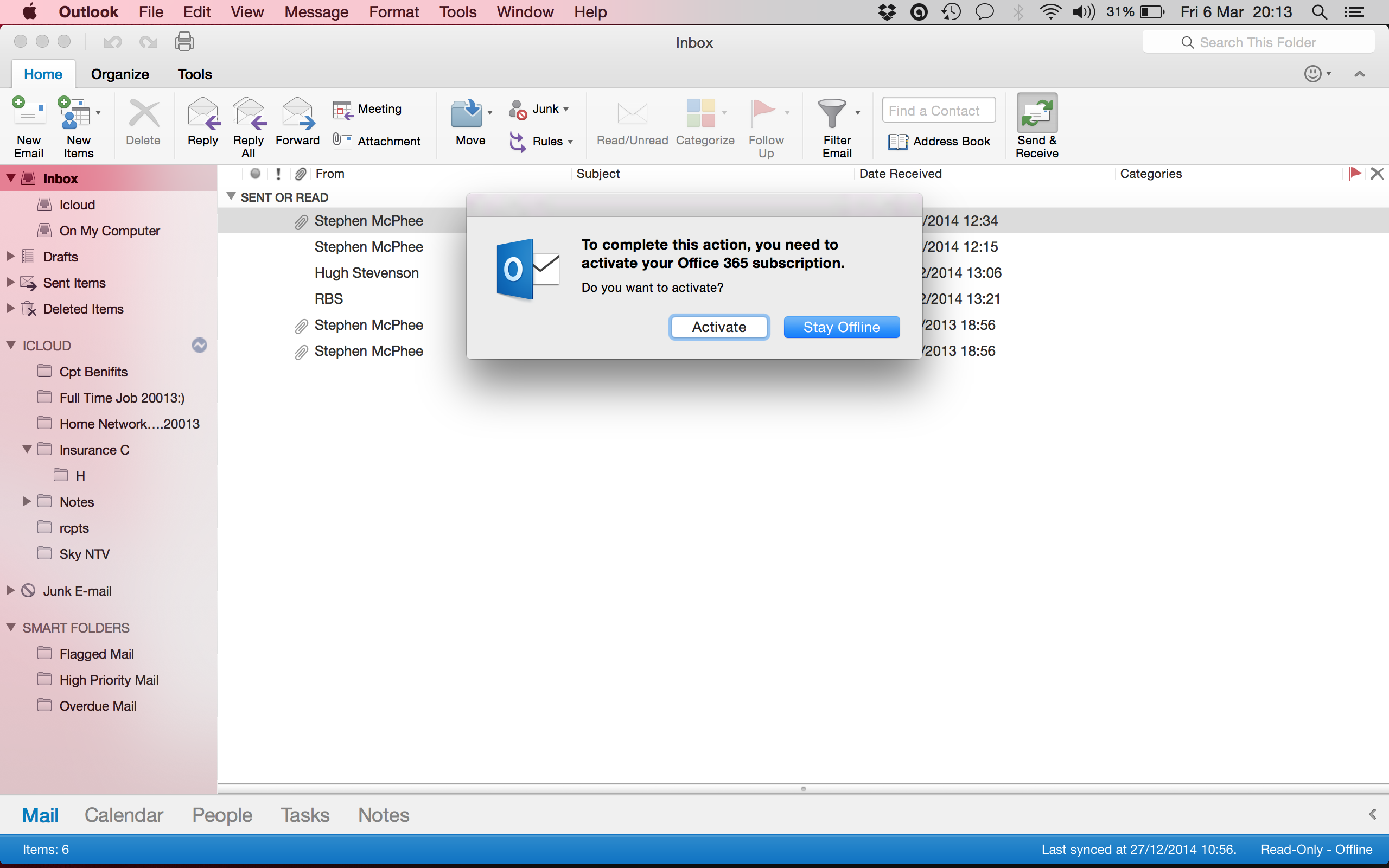The width and height of the screenshot is (1389, 868).
Task: Click the Meeting reply icon
Action: point(343,109)
